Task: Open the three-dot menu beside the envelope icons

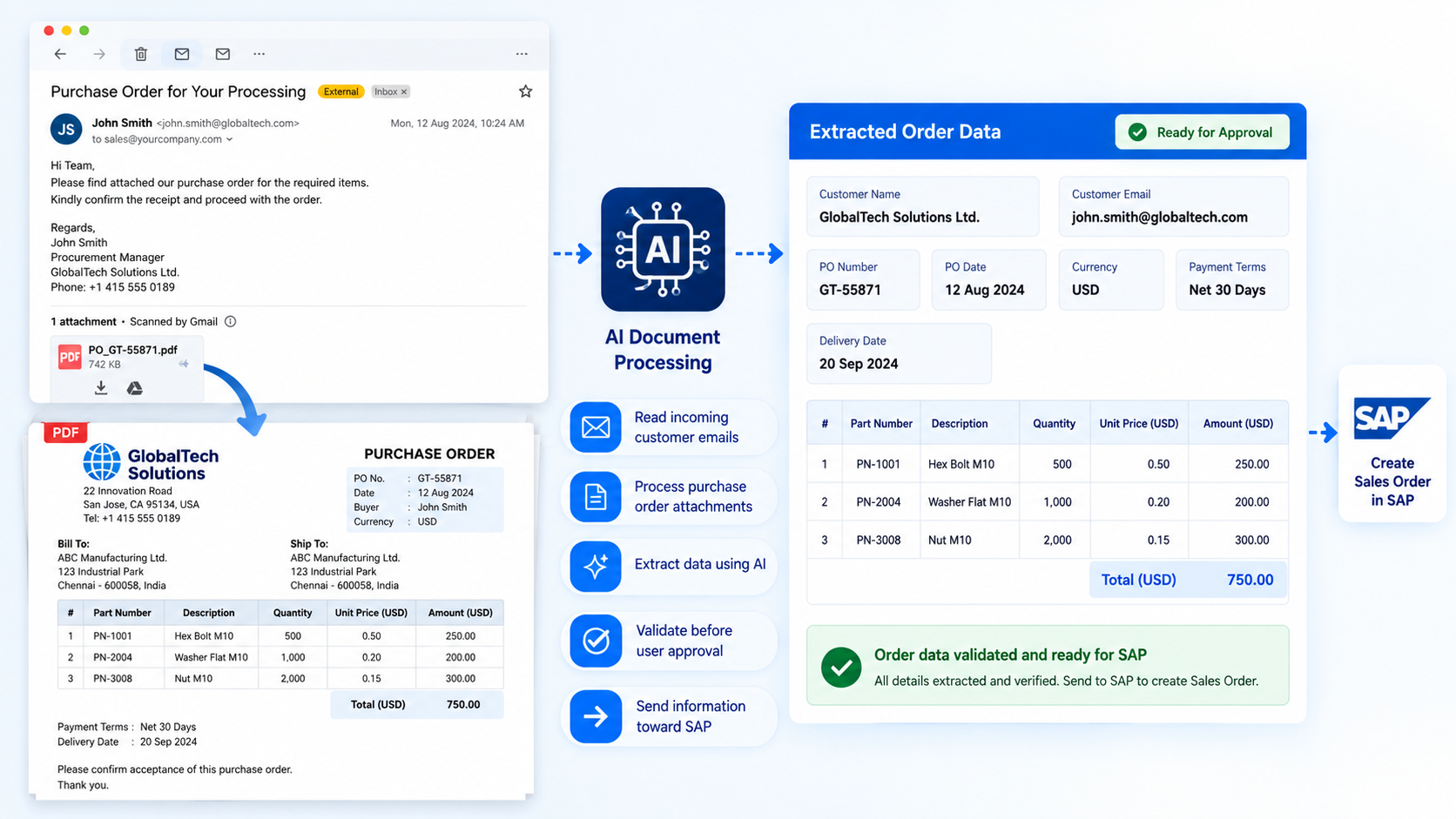Action: 260,54
